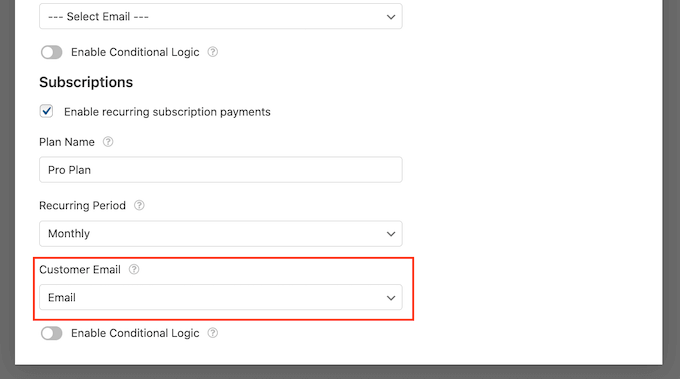
Task: Click the Recurring Period label
Action: 82,206
